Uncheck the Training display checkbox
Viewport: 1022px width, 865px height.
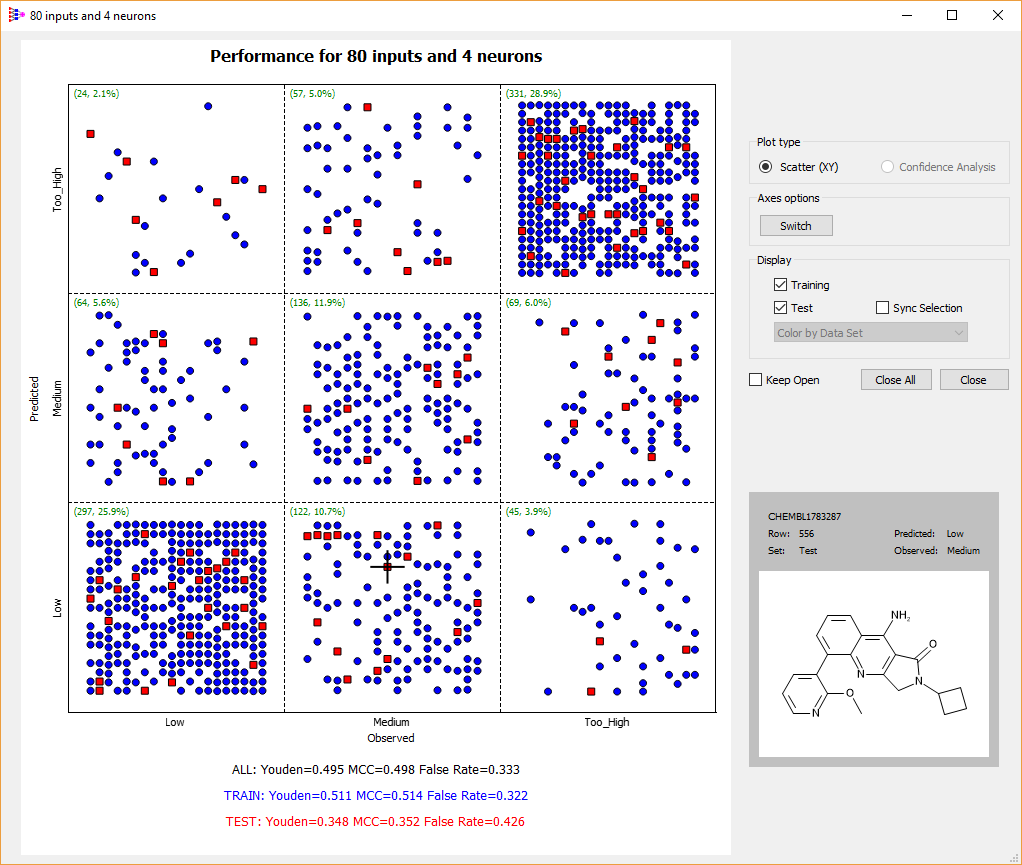point(780,285)
